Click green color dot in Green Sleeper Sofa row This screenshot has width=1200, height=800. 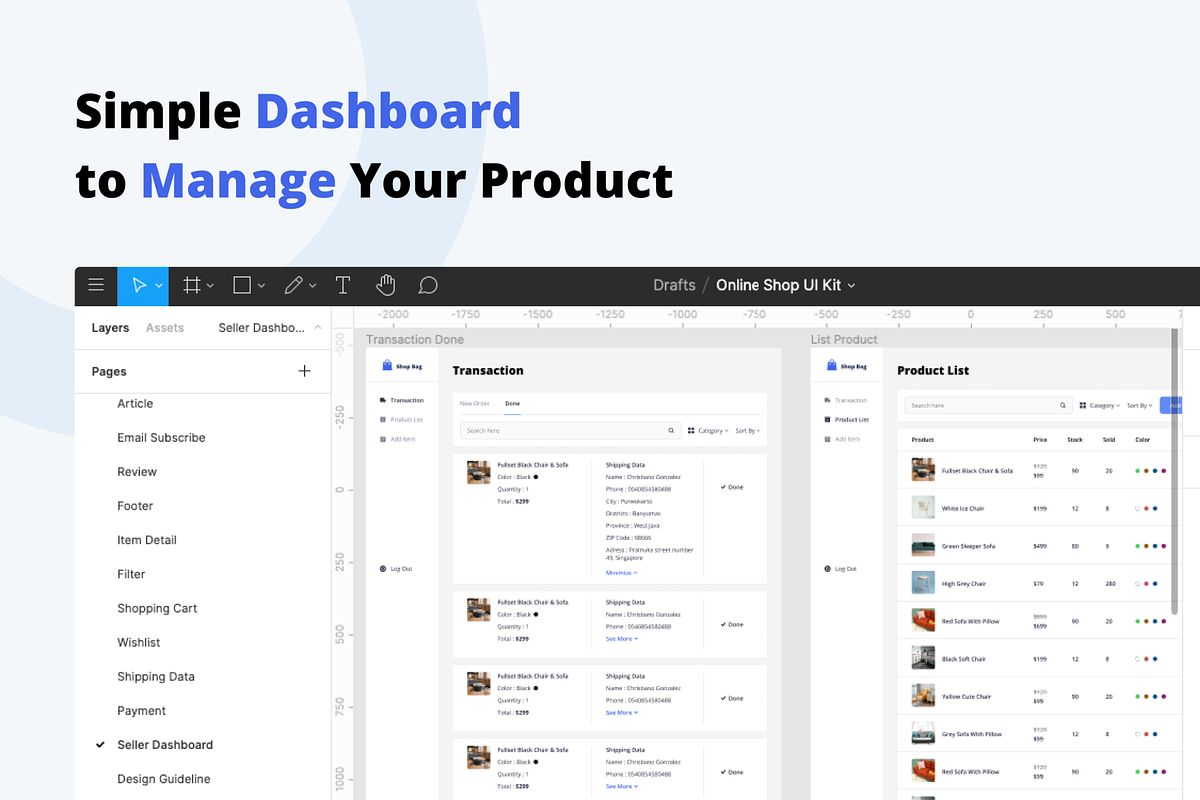pos(1137,546)
